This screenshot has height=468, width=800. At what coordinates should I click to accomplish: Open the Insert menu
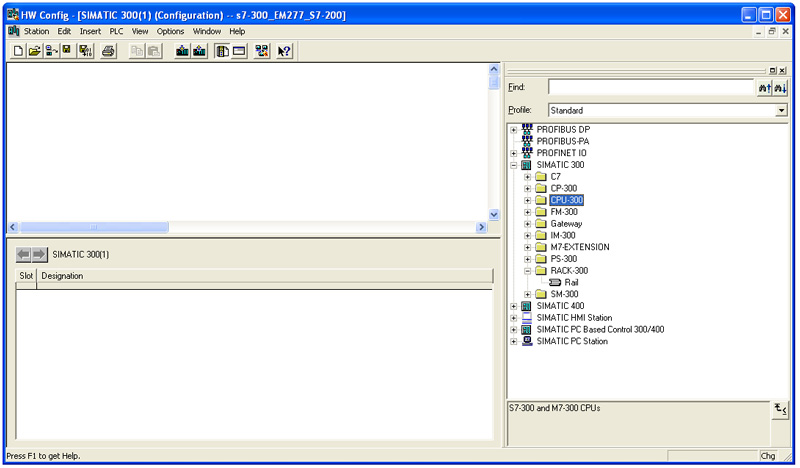(x=90, y=31)
